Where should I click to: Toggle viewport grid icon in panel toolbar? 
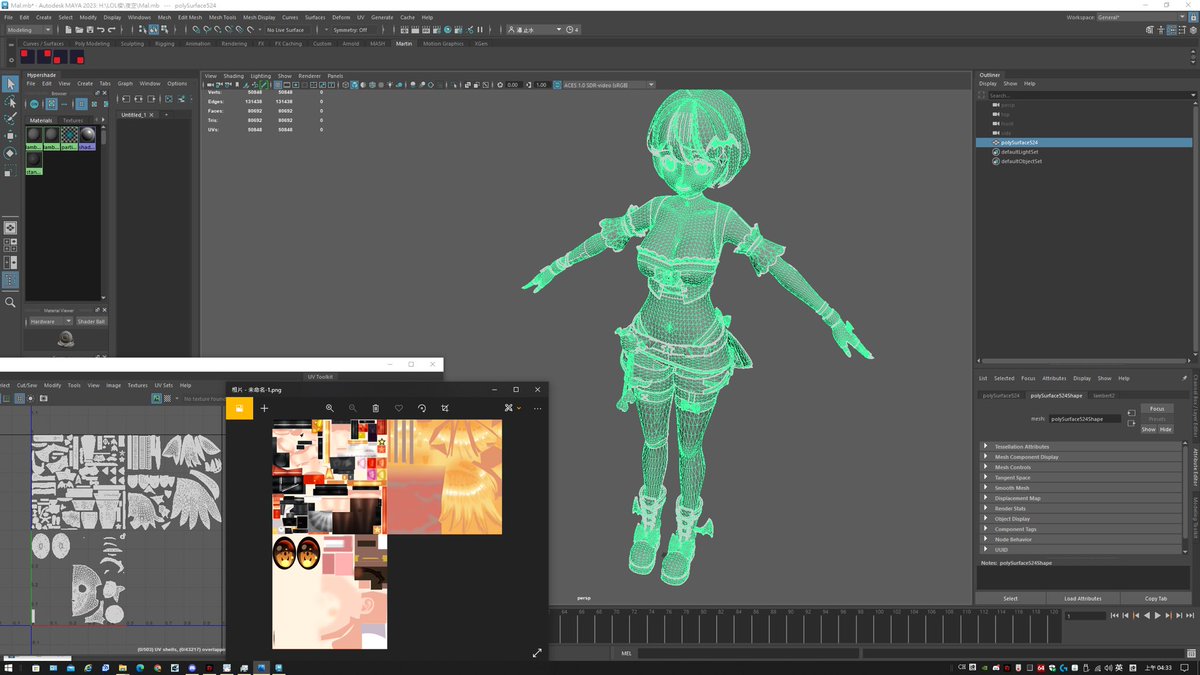(278, 85)
